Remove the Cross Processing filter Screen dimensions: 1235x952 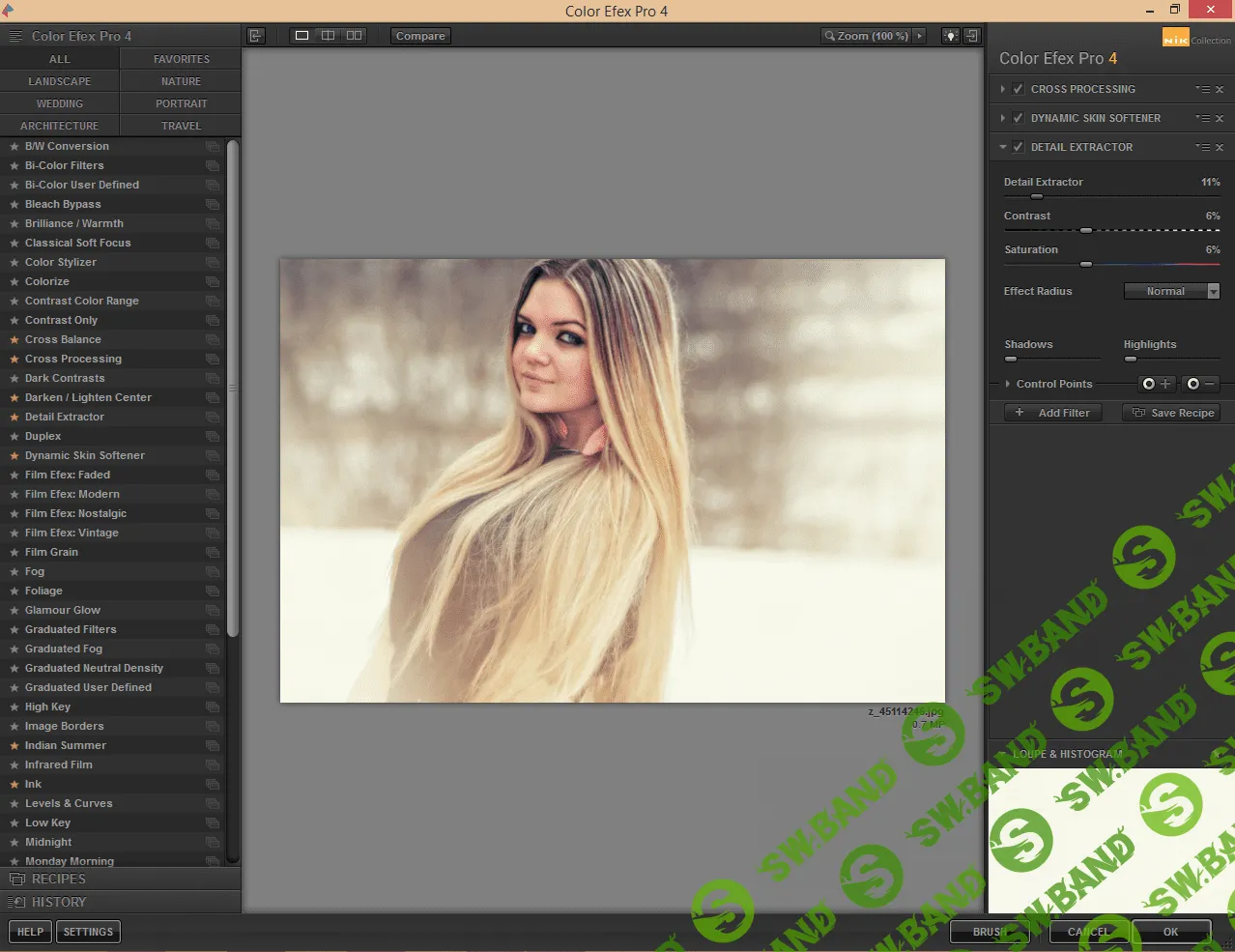(x=1220, y=89)
